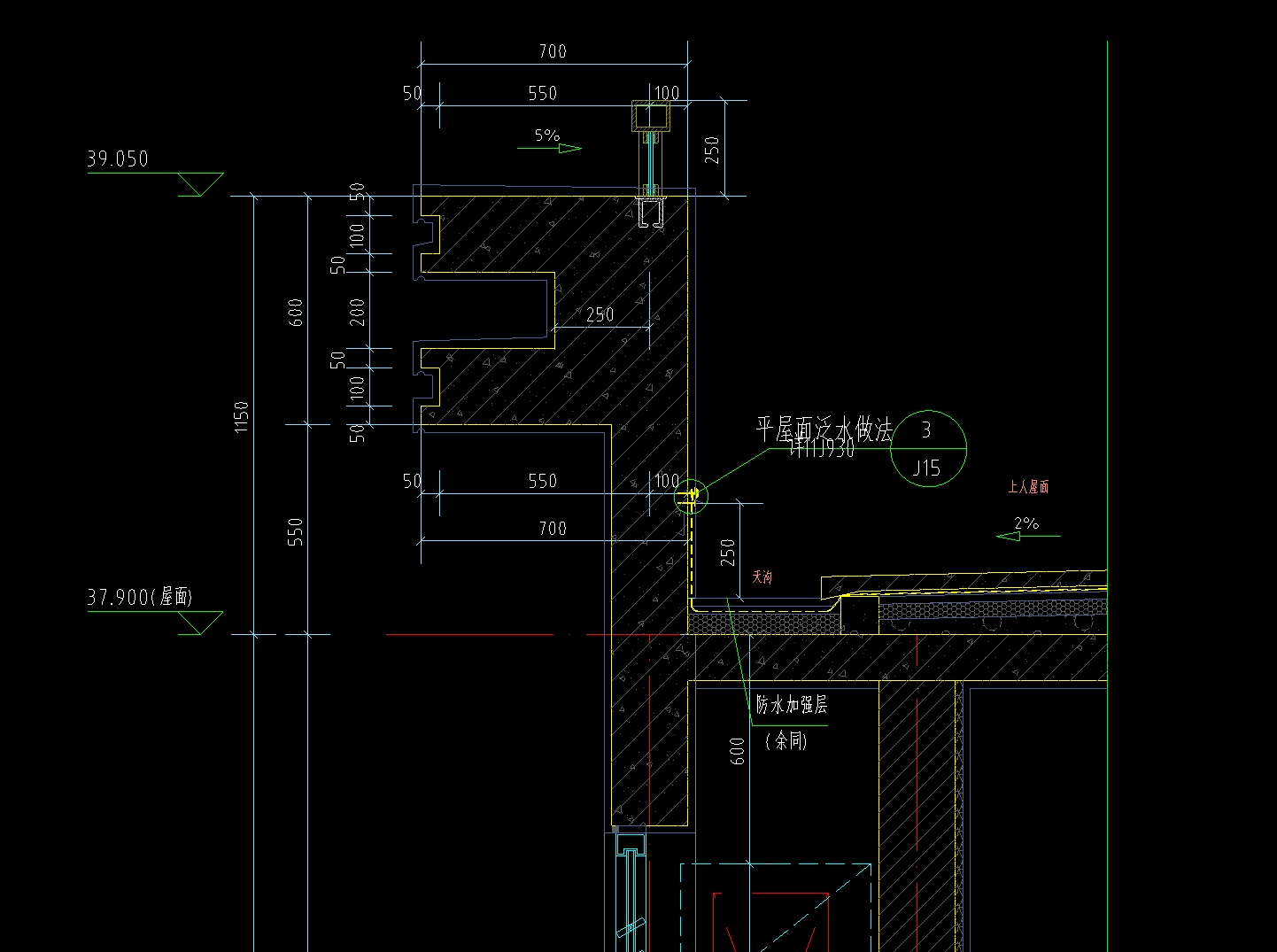Select the 5% slope text
Screen dimensions: 1277x952
coord(547,135)
